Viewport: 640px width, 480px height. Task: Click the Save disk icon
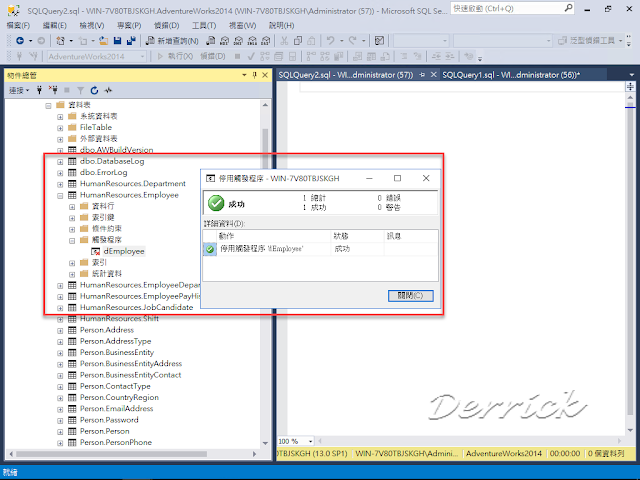pos(118,40)
